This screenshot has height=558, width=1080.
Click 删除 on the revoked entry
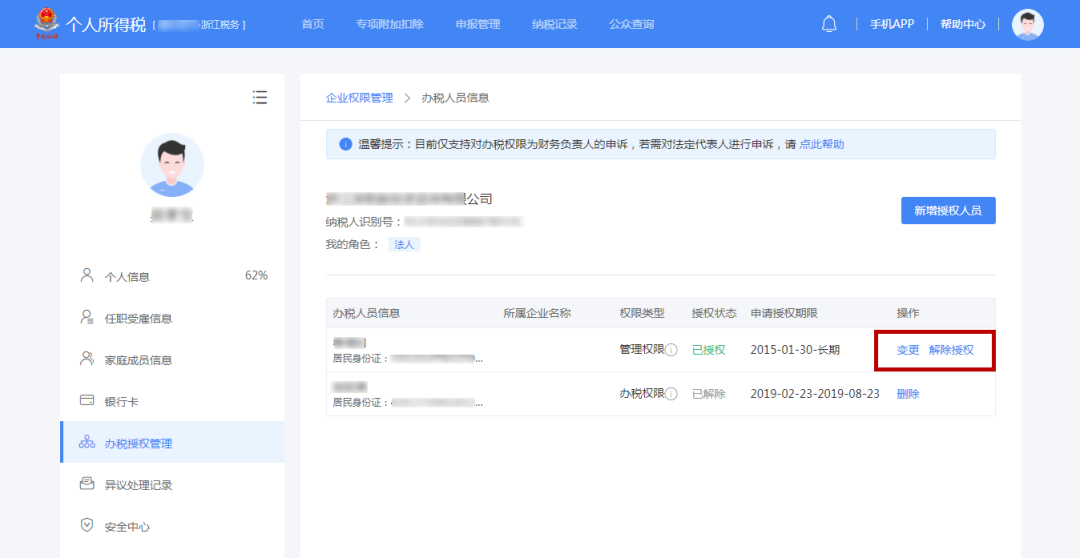(x=908, y=394)
